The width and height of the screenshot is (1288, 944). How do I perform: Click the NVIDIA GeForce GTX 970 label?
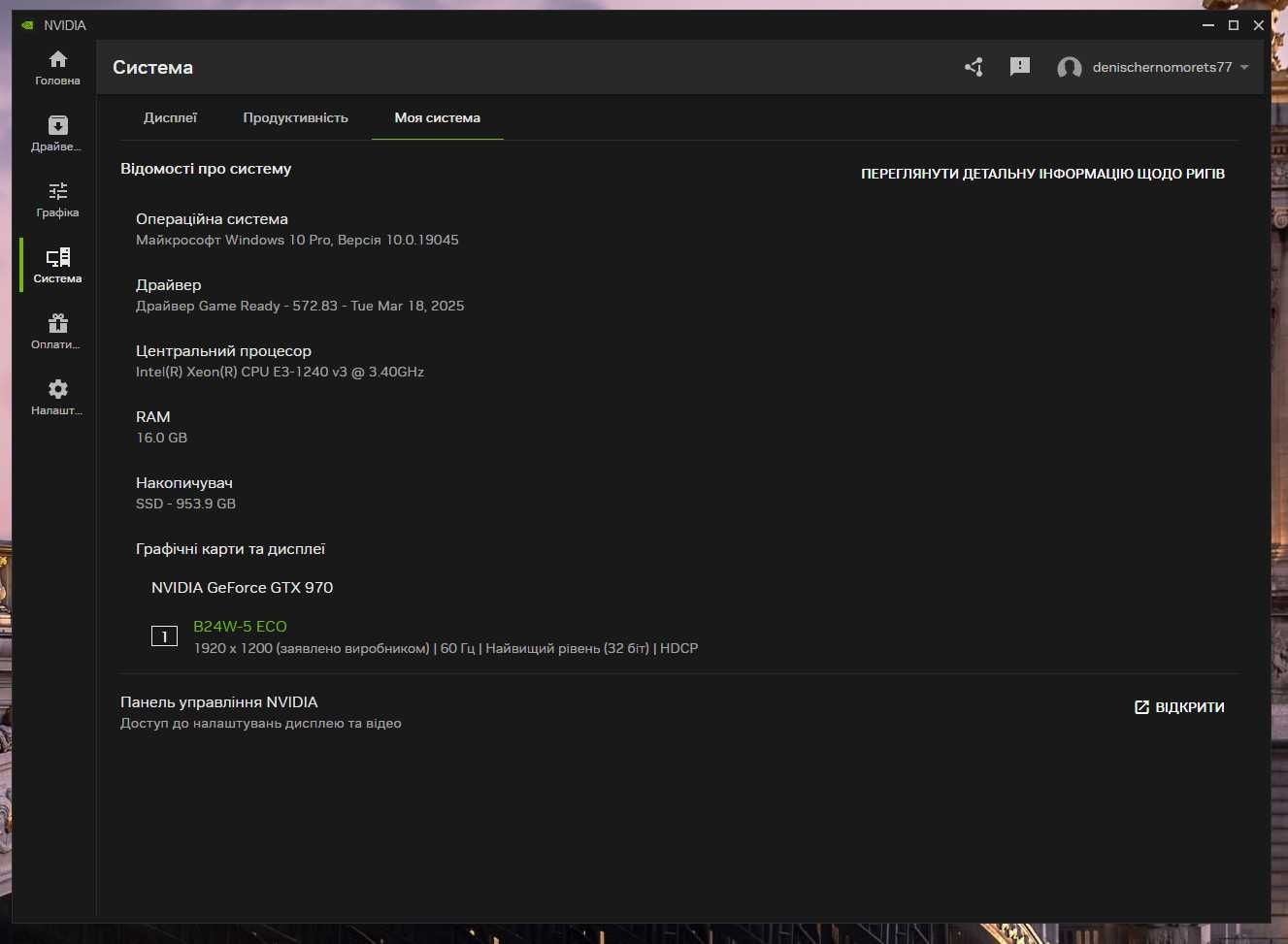tap(242, 588)
